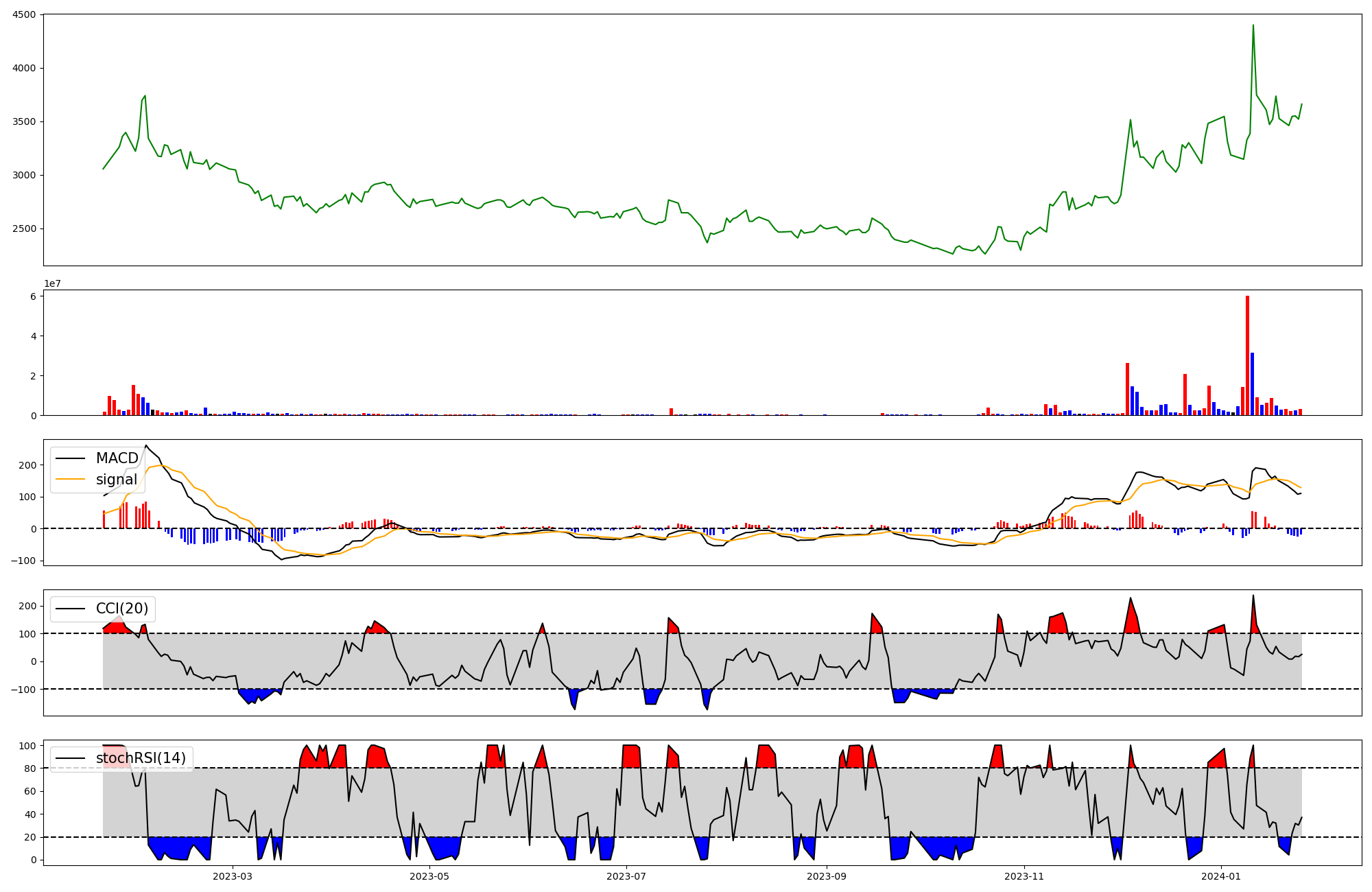The width and height of the screenshot is (1372, 892).
Task: Select the CCI(20) legend entry
Action: 121,609
